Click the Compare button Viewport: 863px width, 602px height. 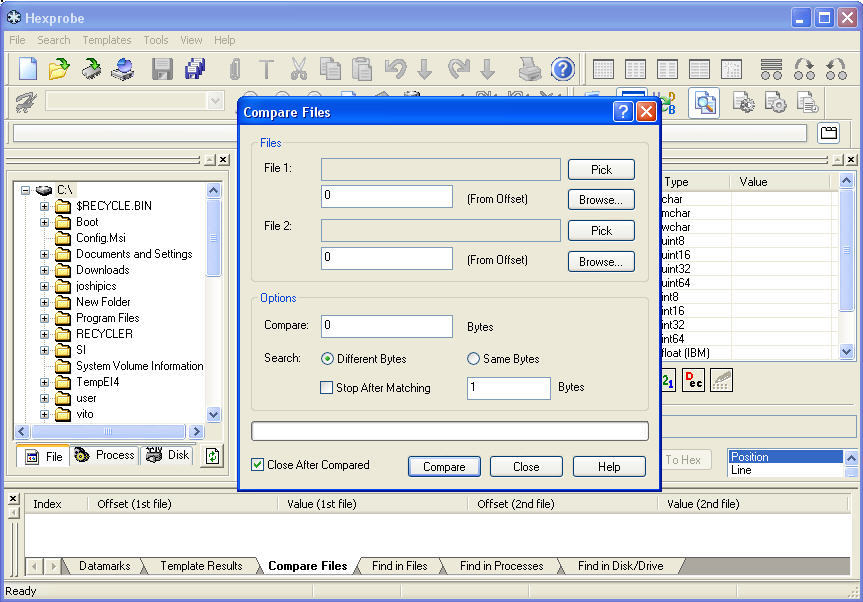click(x=444, y=467)
